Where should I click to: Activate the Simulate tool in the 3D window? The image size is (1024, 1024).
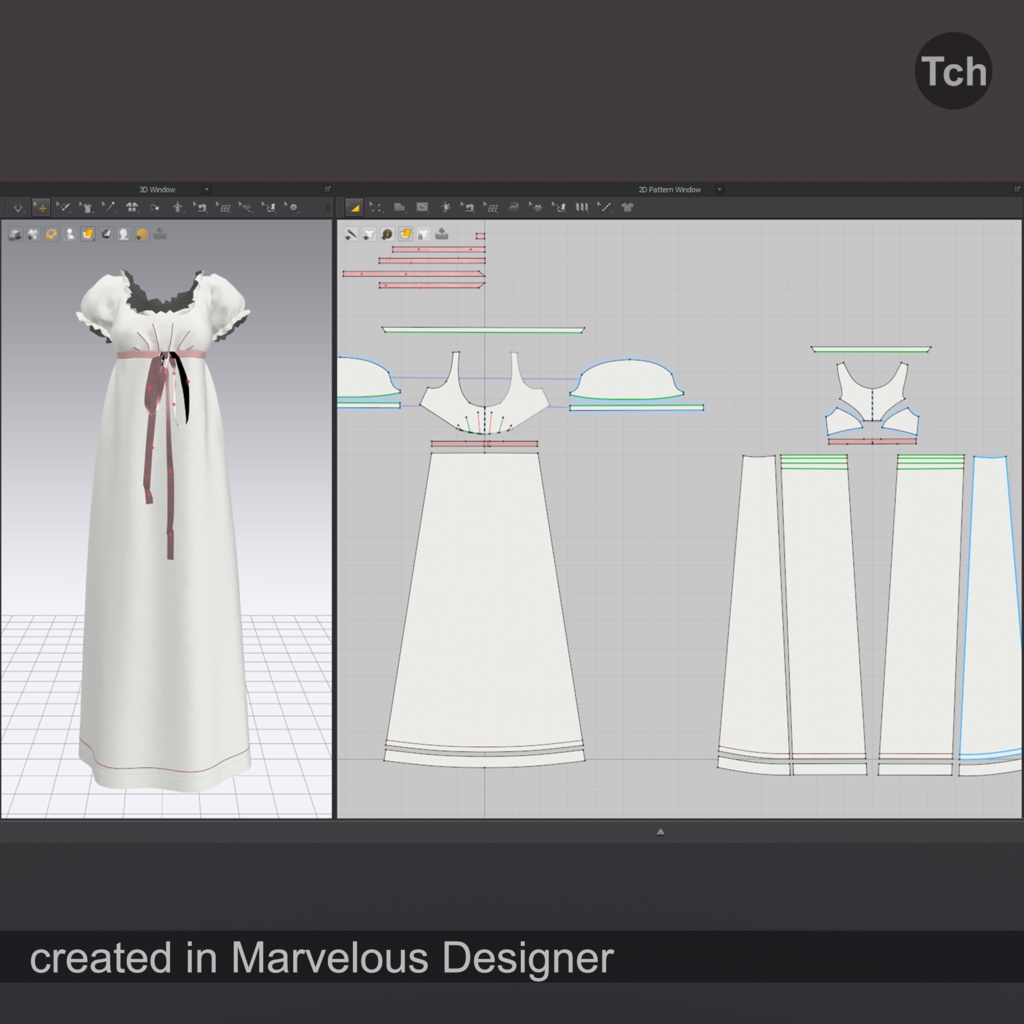pyautogui.click(x=18, y=208)
